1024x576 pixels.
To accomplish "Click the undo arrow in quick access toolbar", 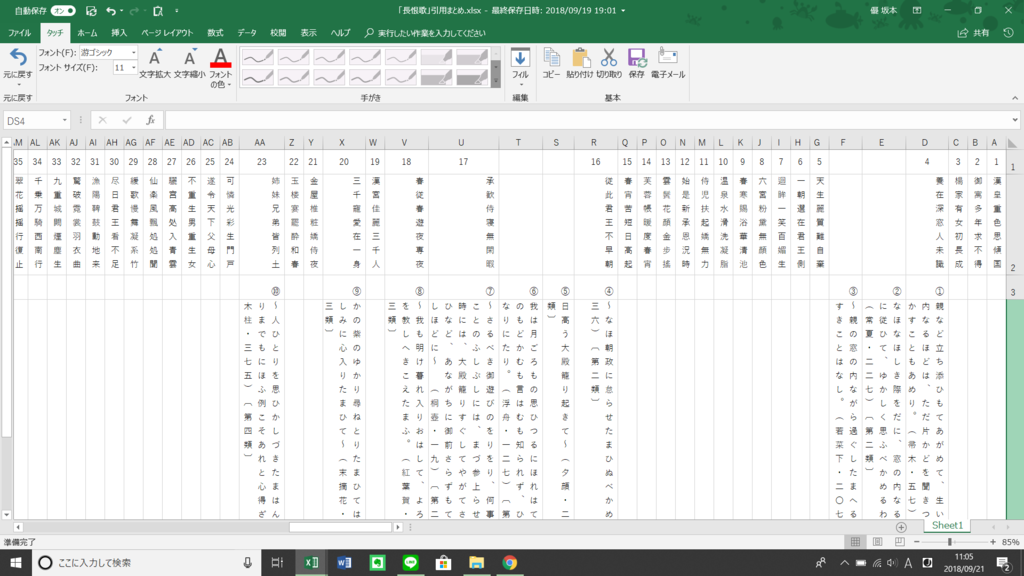I will click(x=111, y=10).
